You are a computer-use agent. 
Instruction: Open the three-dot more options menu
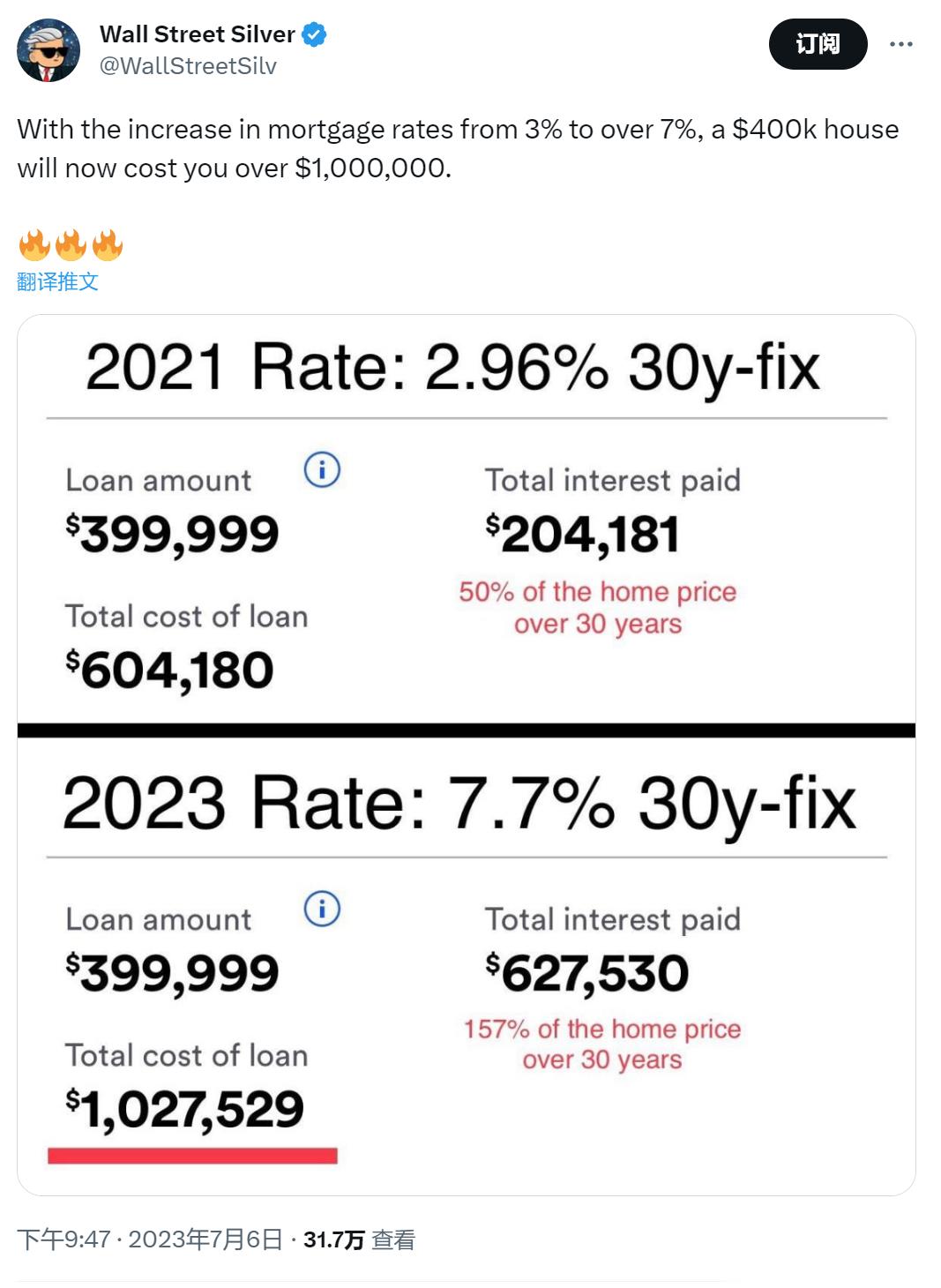(900, 44)
